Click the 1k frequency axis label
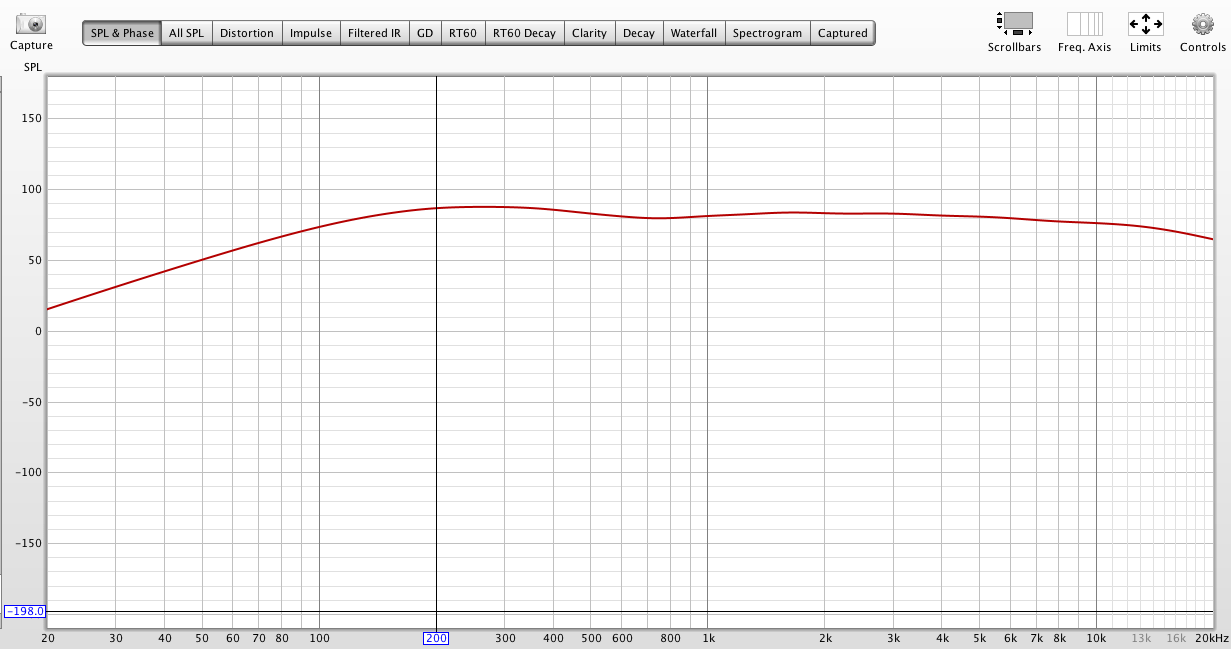The width and height of the screenshot is (1231, 649). click(708, 638)
